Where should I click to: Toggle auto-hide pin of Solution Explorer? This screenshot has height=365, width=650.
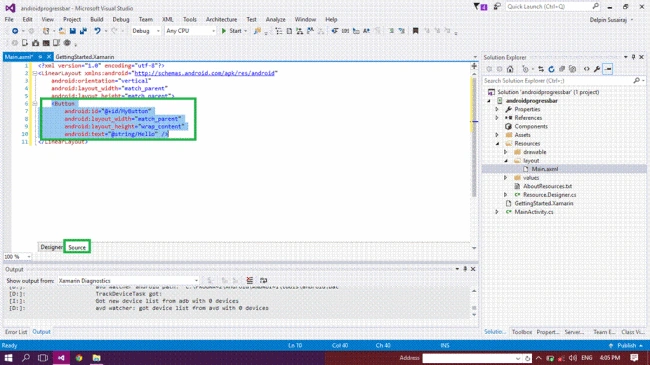[x=633, y=57]
